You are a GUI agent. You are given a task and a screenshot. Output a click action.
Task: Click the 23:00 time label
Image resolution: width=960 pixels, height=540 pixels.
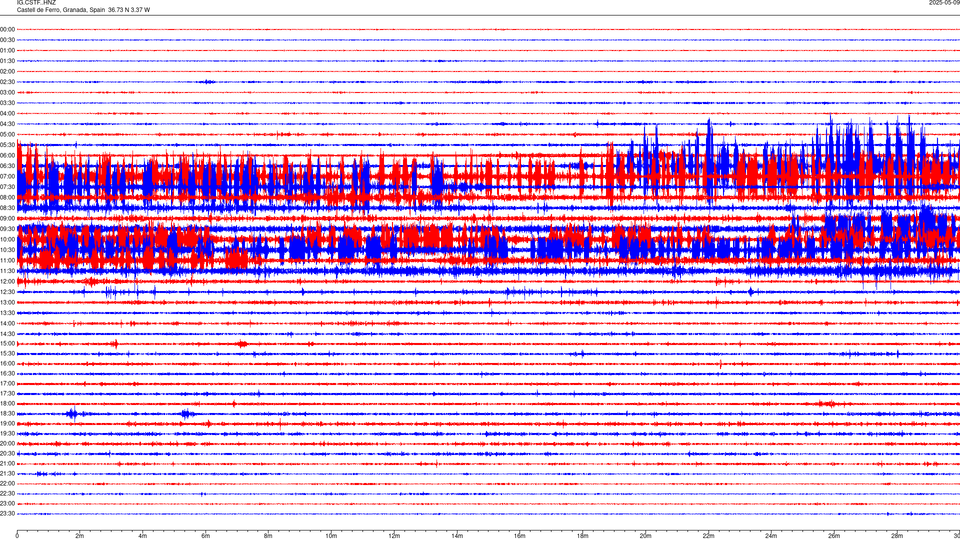tap(7, 504)
